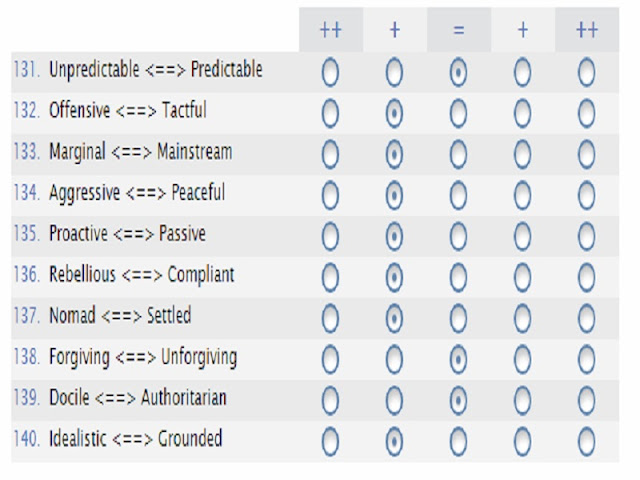Choose strongly Nomad for item 137
The image size is (640, 480).
click(x=330, y=318)
